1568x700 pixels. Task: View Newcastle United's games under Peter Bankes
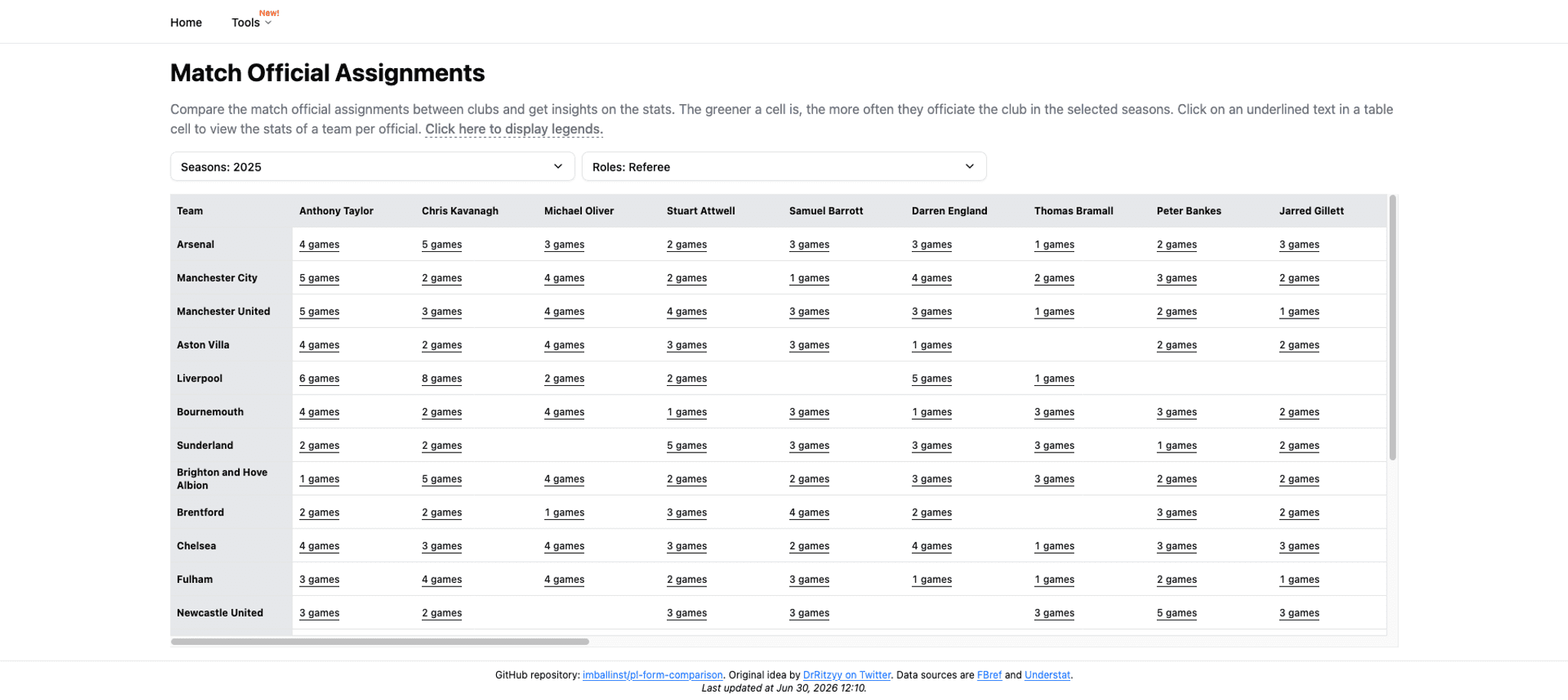[1177, 613]
